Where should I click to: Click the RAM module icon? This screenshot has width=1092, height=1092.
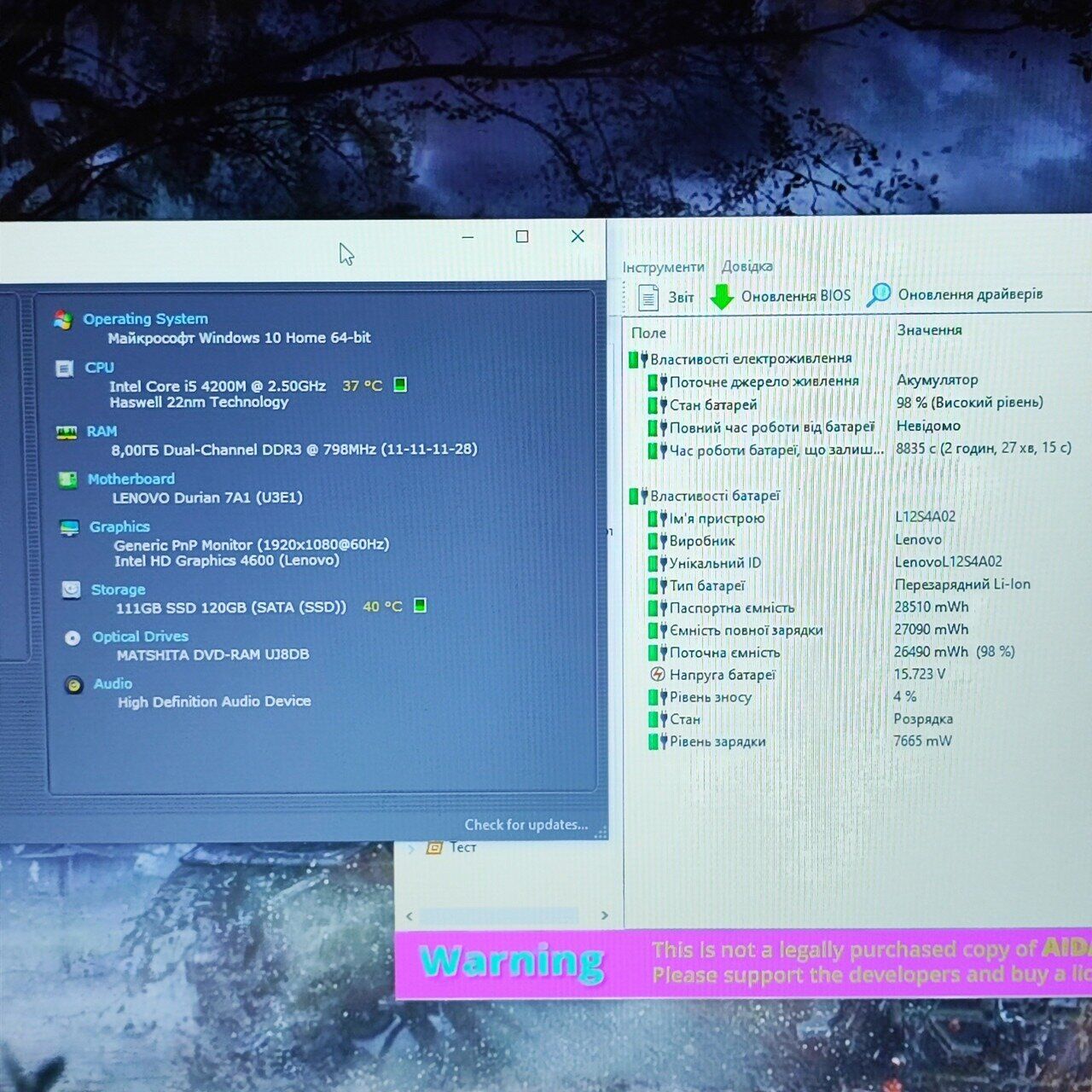tap(66, 433)
